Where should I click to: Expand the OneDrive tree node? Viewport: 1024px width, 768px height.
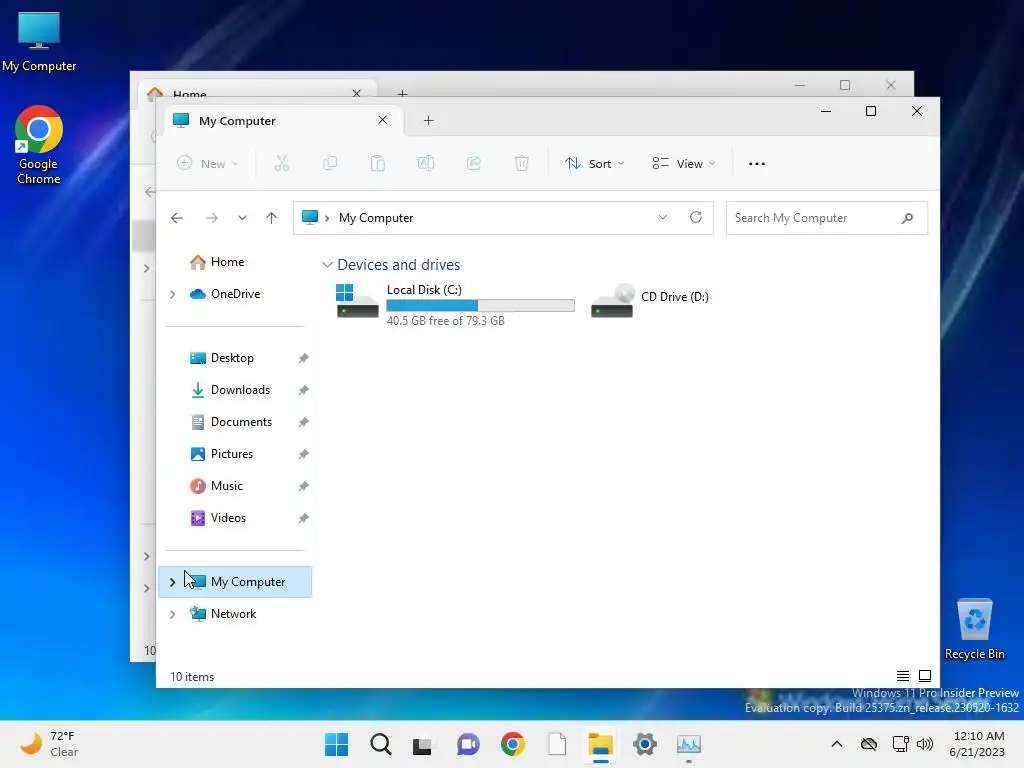click(x=172, y=295)
